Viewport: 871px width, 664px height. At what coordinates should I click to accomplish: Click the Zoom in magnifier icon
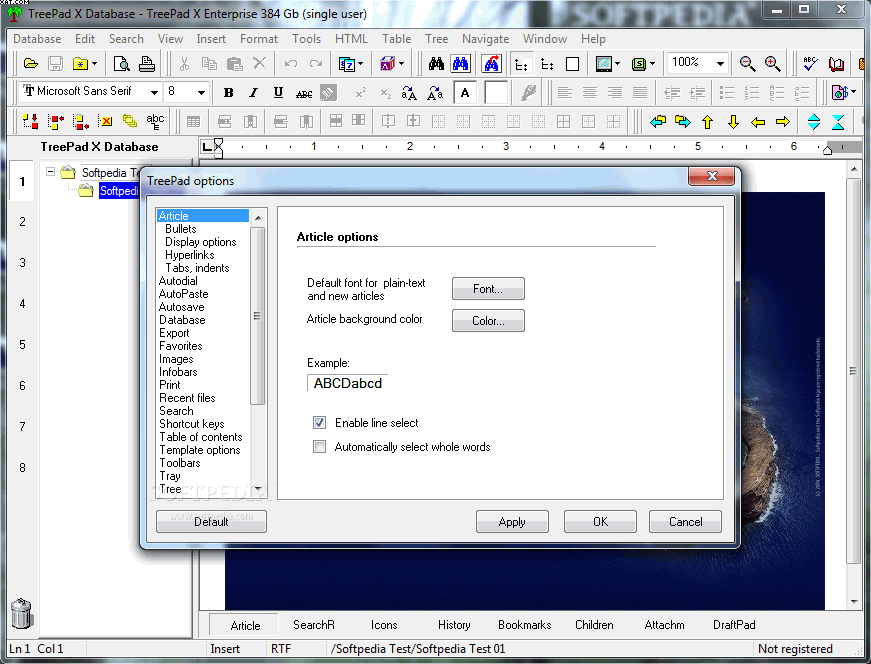tap(772, 64)
